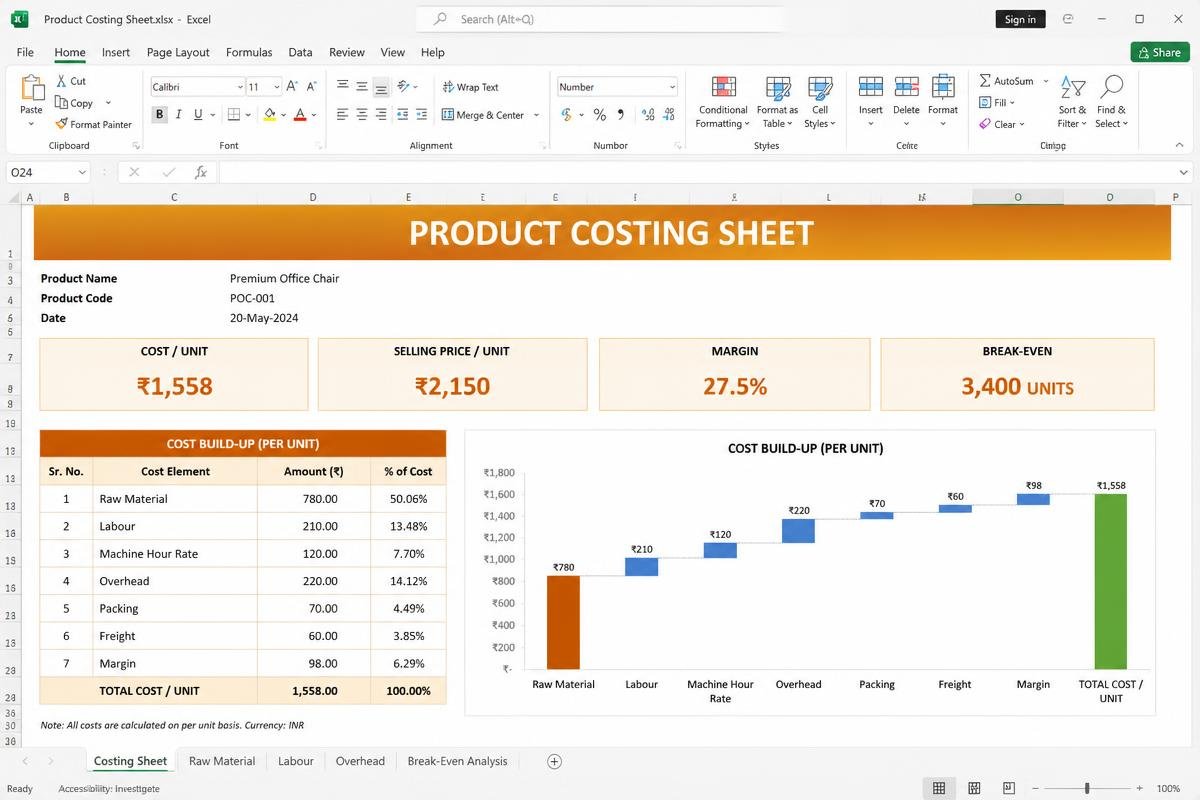Decrease font size with the small A
Viewport: 1200px width, 800px height.
click(x=311, y=87)
